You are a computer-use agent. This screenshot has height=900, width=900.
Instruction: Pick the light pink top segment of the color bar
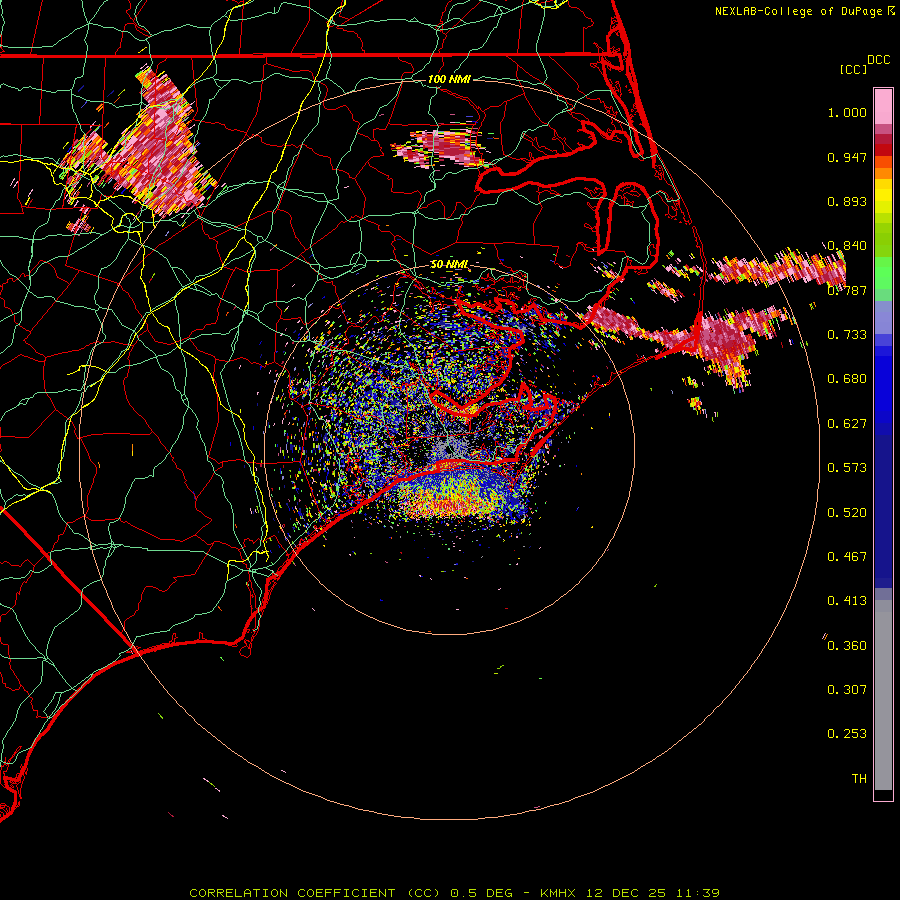click(883, 106)
